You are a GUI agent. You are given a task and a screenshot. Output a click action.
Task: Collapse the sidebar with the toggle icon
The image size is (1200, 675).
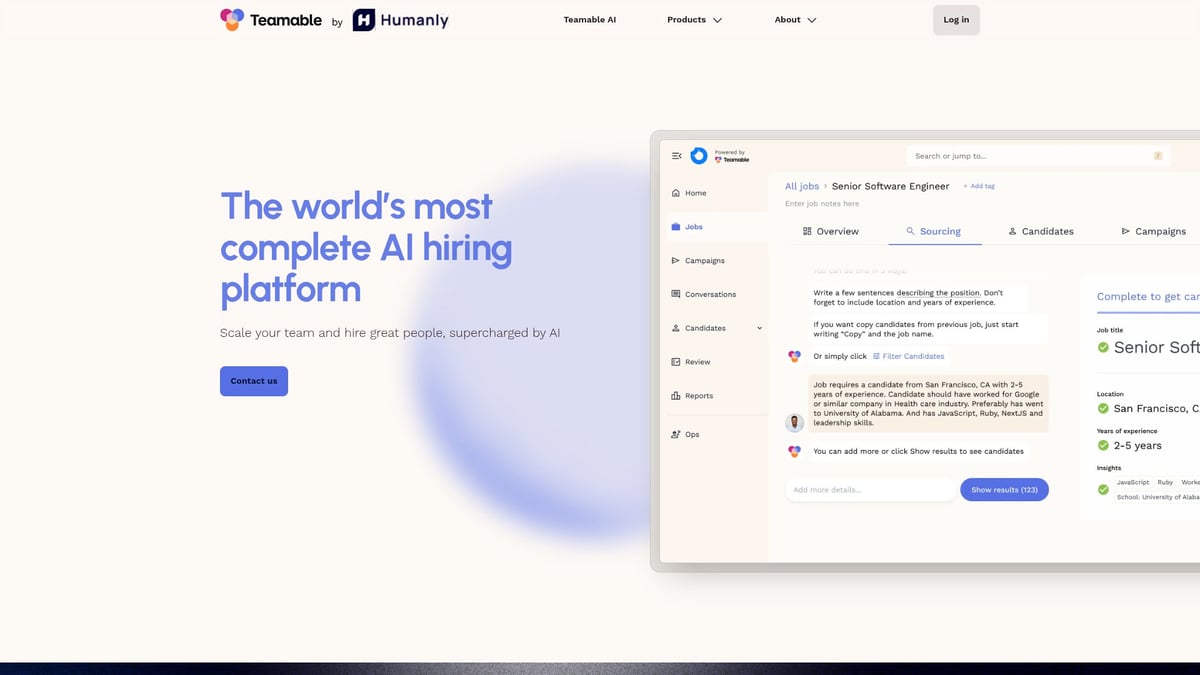tap(676, 156)
